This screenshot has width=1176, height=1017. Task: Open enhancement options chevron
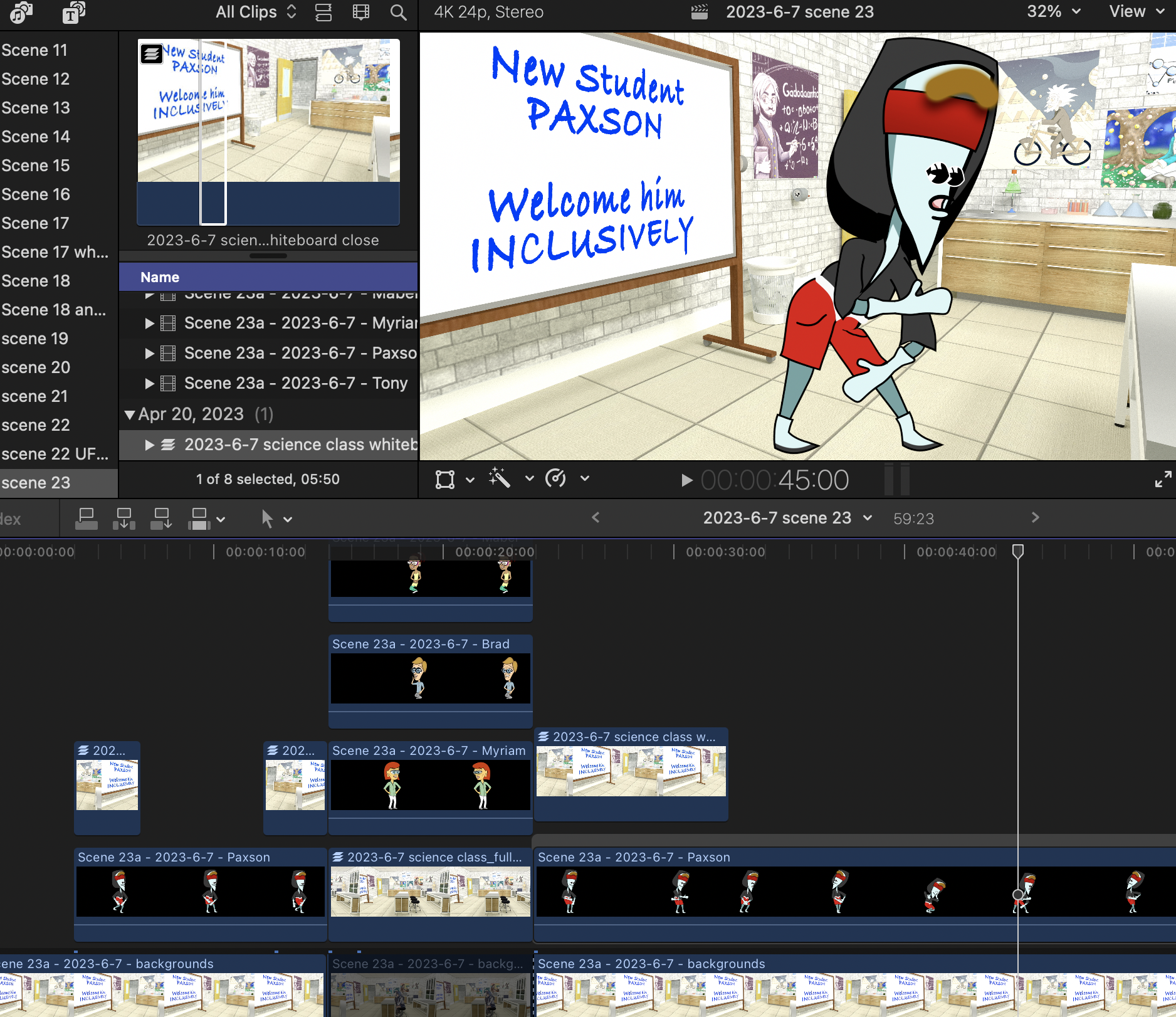[530, 478]
